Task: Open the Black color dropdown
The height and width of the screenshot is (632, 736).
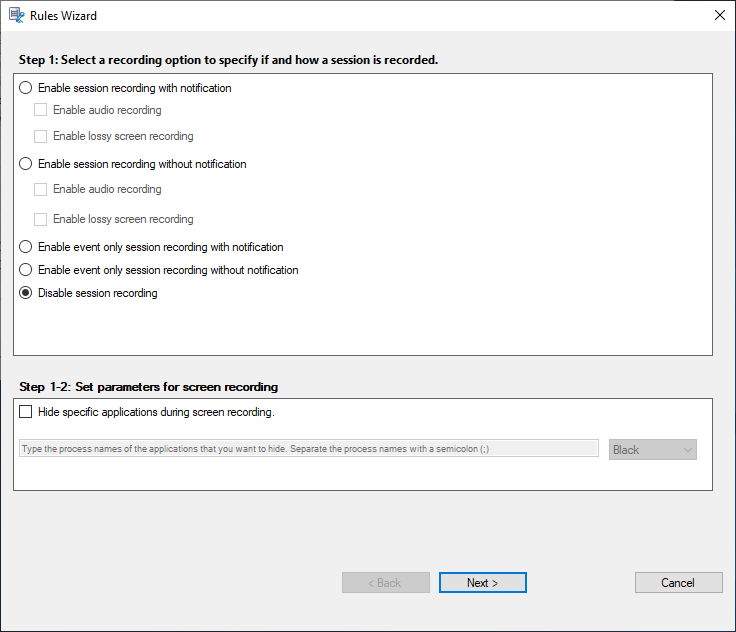Action: pyautogui.click(x=653, y=450)
